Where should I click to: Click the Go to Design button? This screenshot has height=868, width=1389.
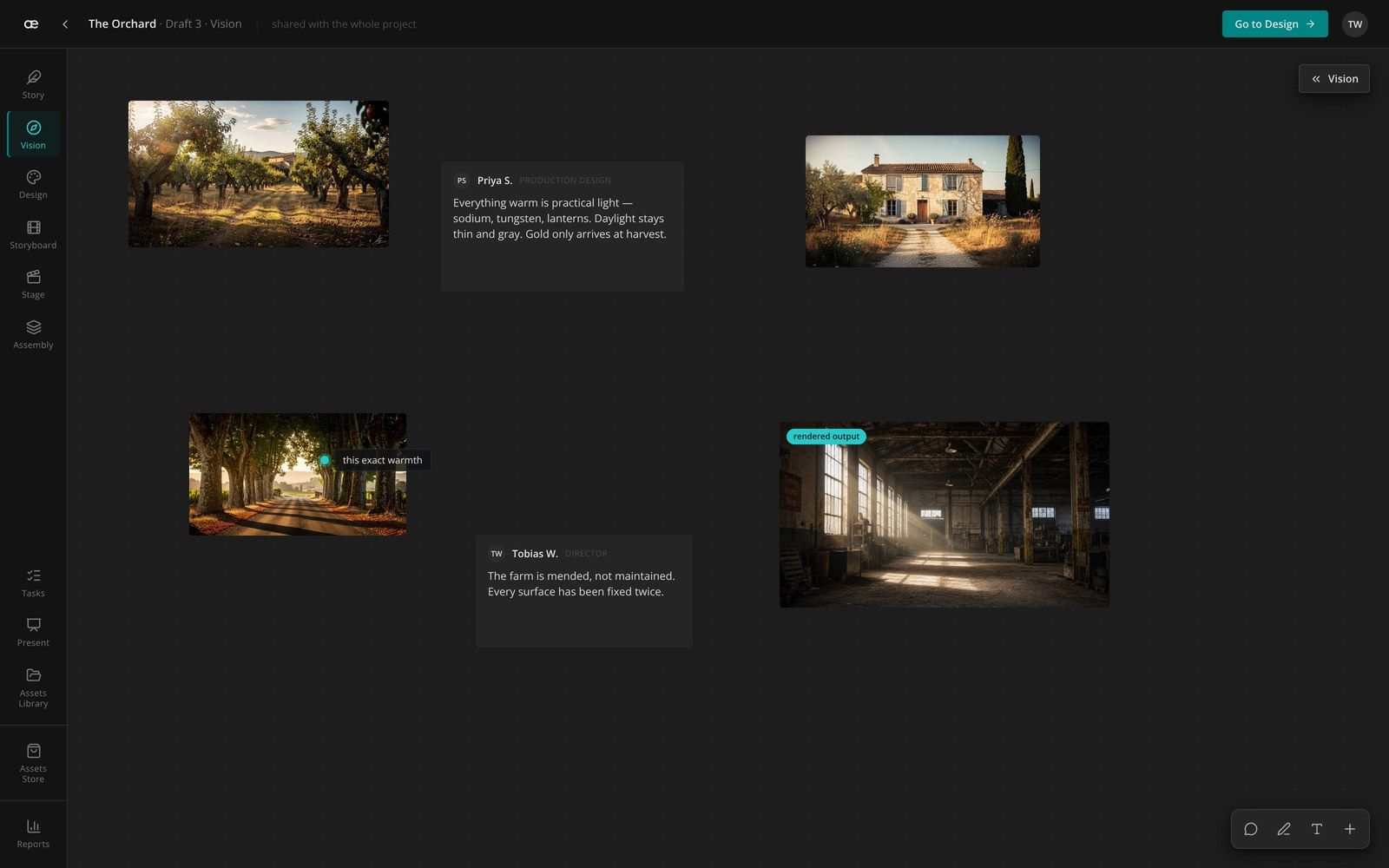click(1274, 24)
